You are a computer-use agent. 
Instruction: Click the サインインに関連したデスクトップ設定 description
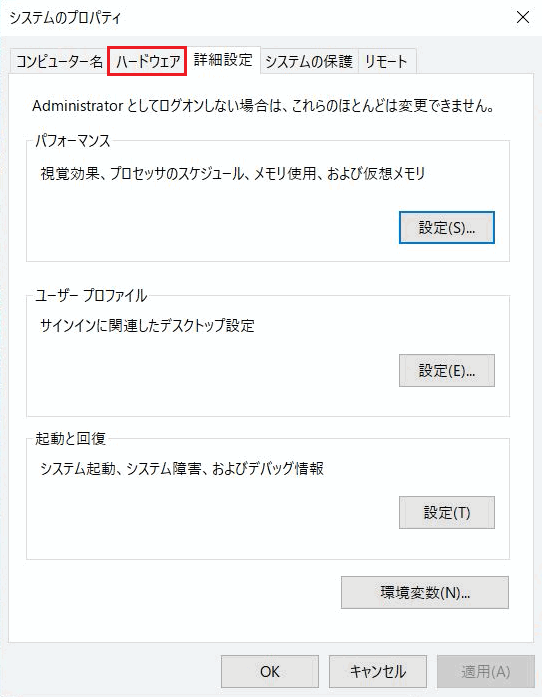point(147,326)
